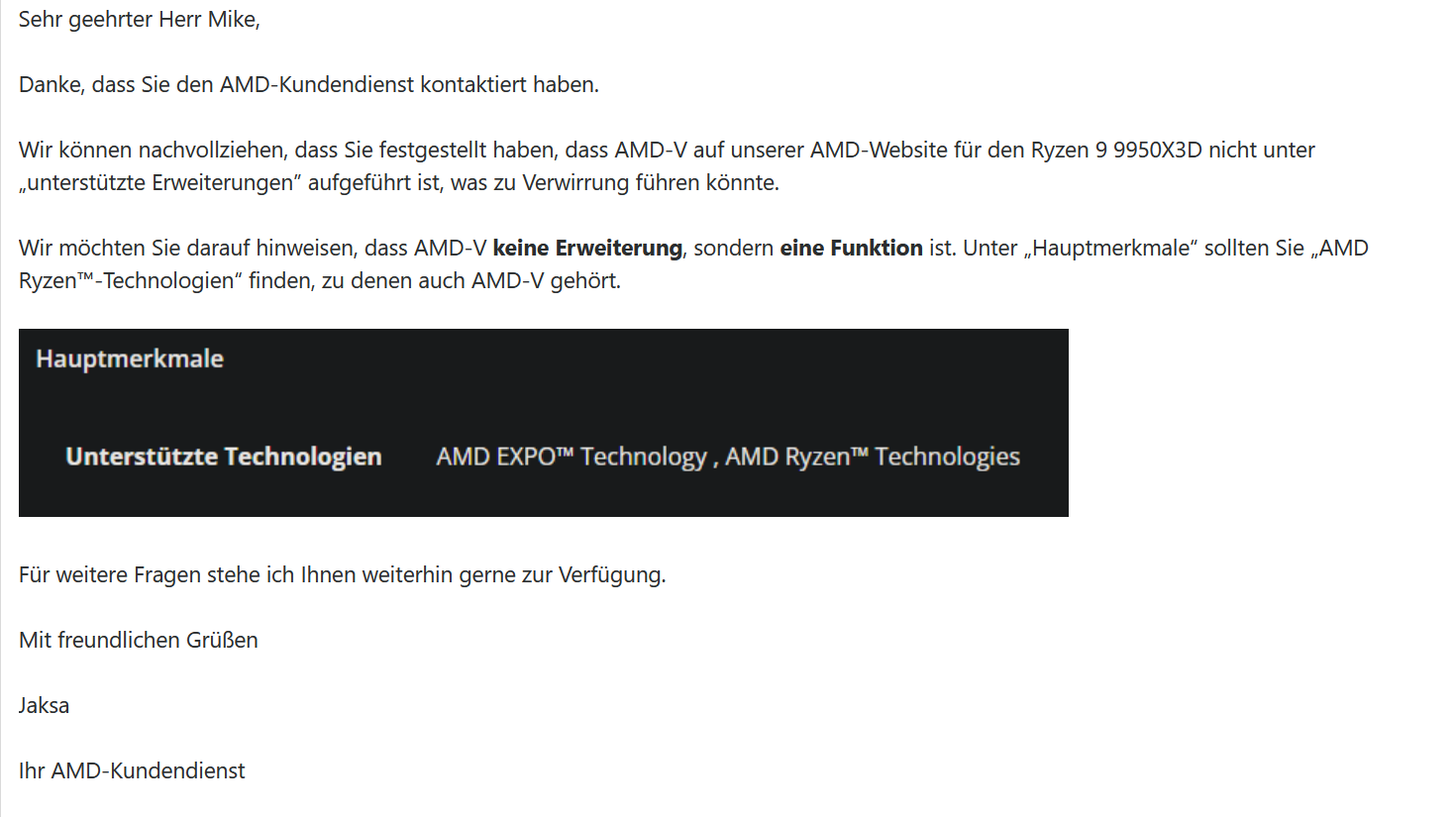The height and width of the screenshot is (817, 1456).
Task: Click the quoted phrase 'unterstützte Erweiterungen'
Action: [160, 183]
